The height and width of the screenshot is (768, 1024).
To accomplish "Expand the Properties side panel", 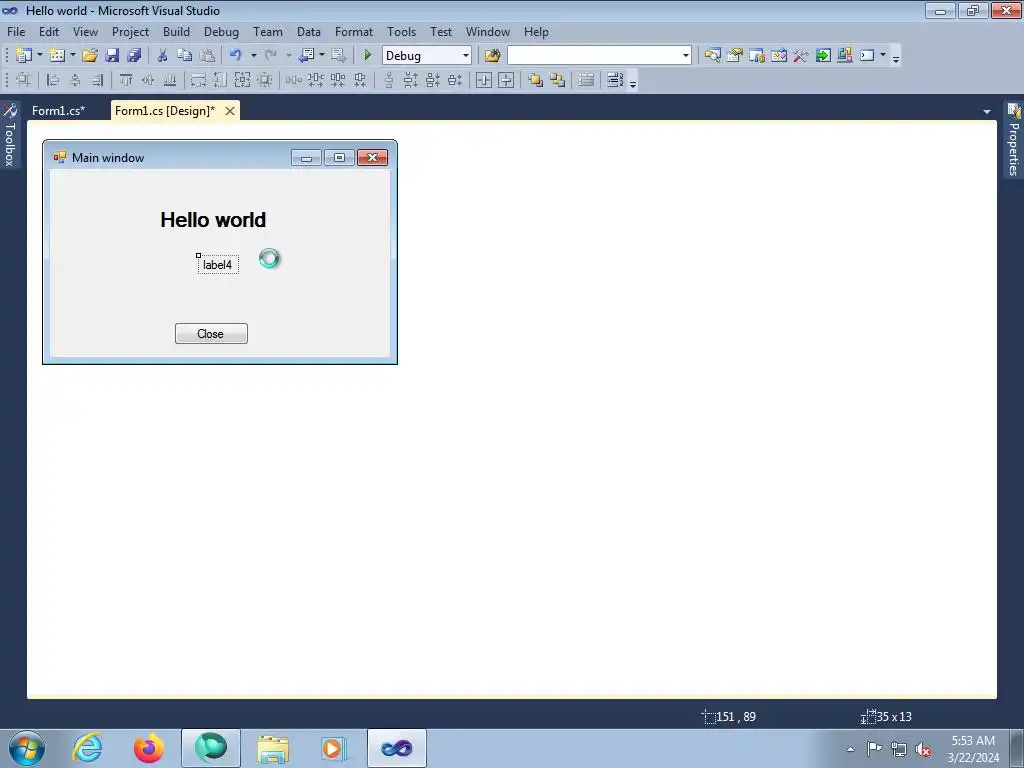I will [1014, 140].
